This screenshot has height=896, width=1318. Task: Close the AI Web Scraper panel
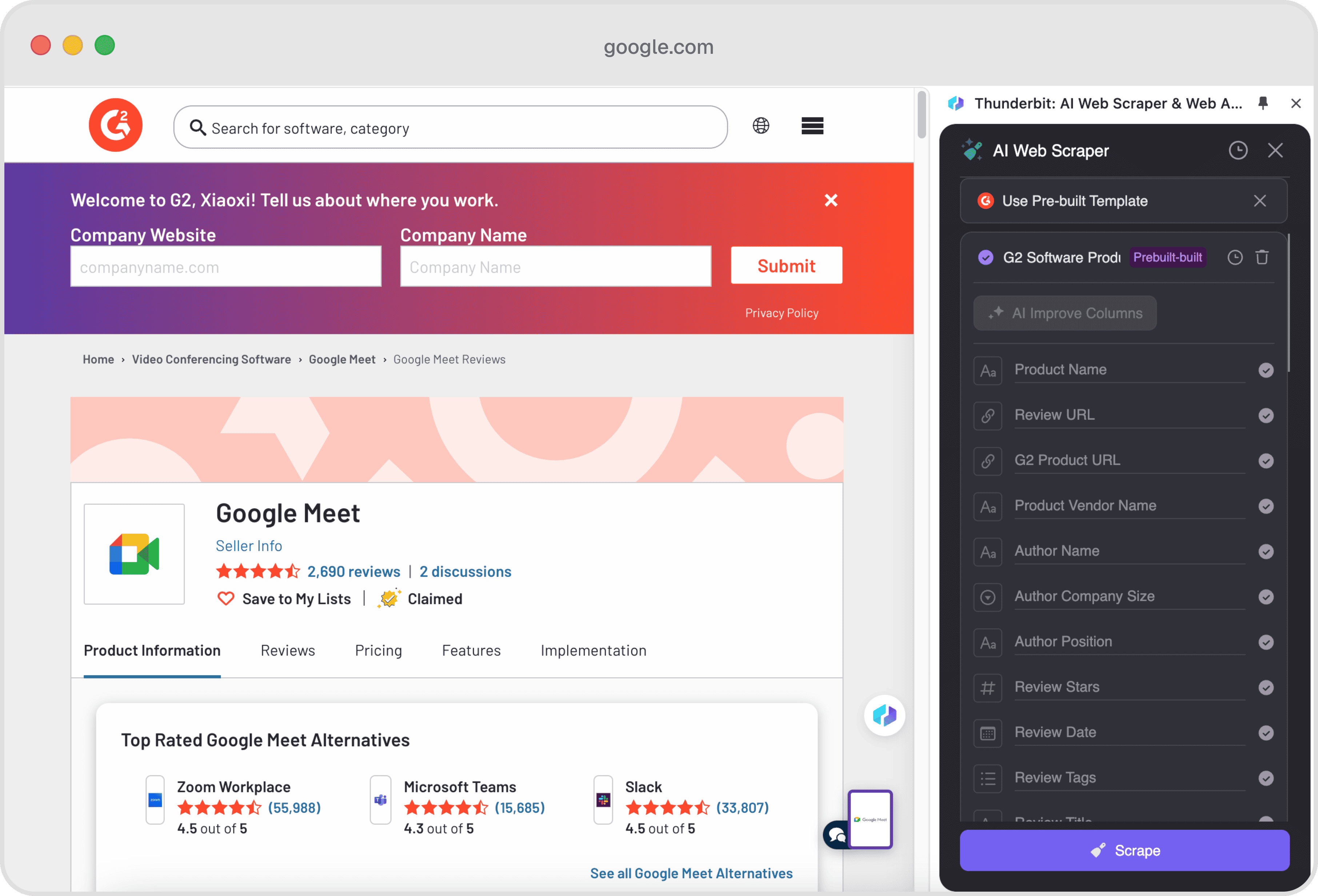click(1275, 150)
